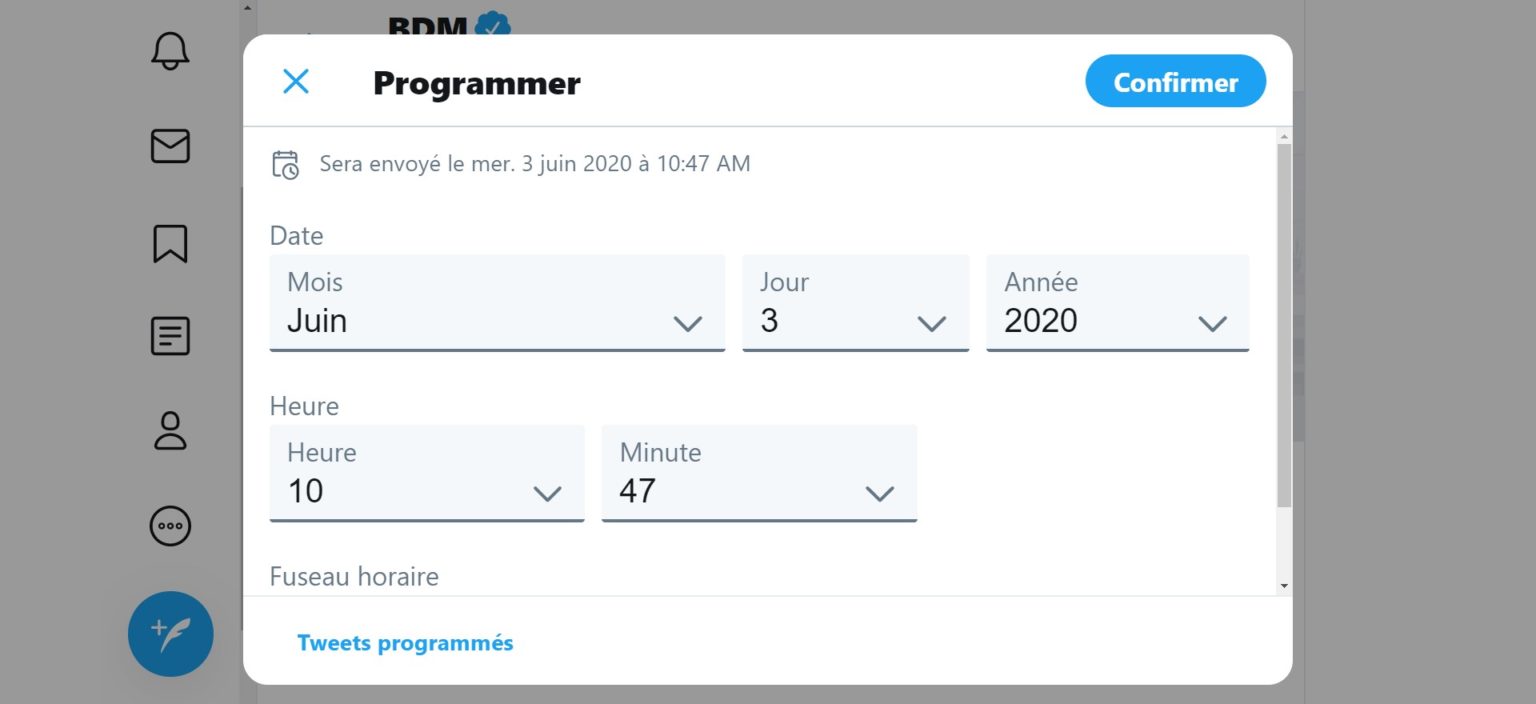Open the 'More' ellipsis menu icon
This screenshot has height=704, width=1536.
click(x=170, y=527)
